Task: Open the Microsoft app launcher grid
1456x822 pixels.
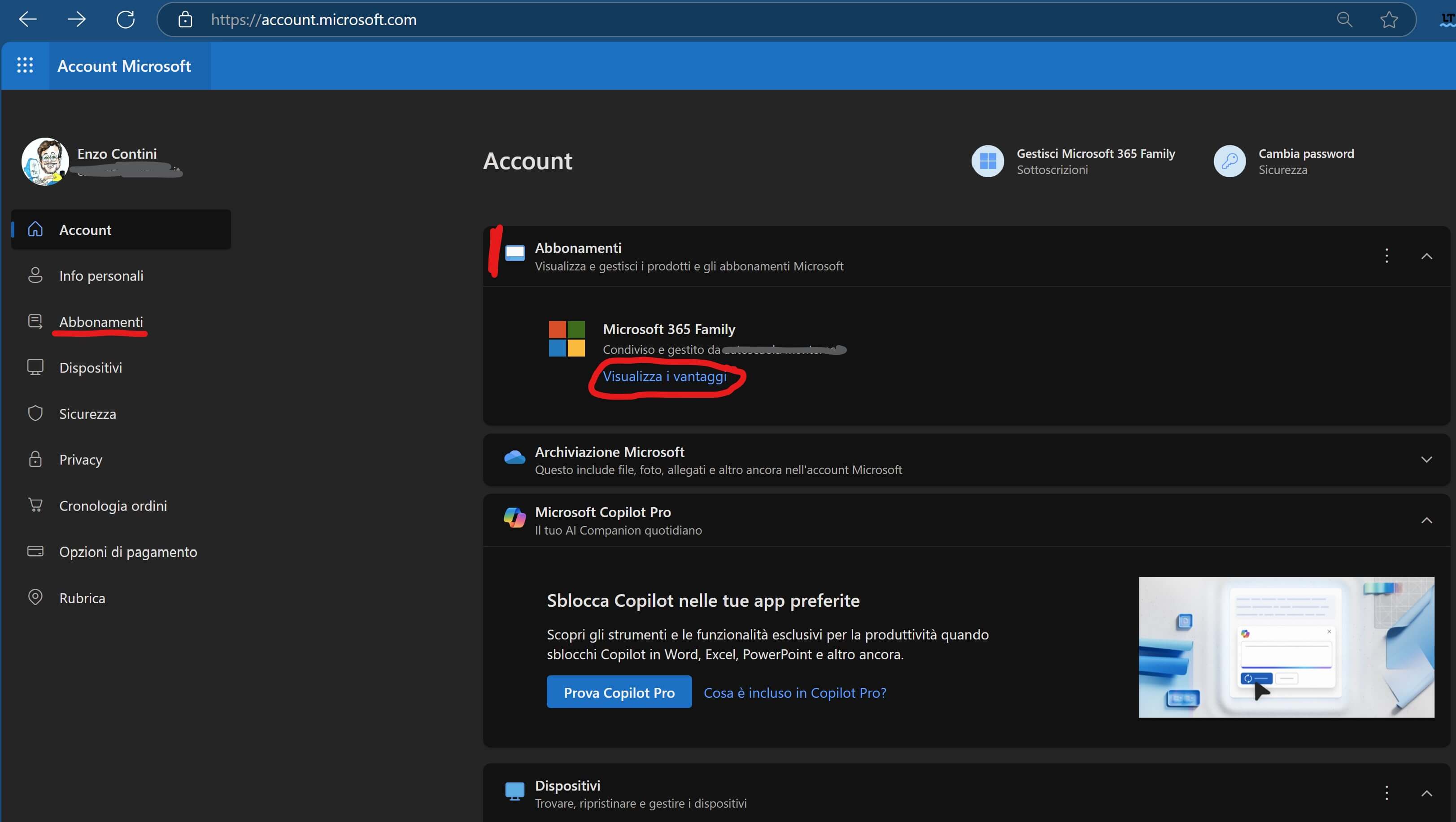Action: click(25, 65)
